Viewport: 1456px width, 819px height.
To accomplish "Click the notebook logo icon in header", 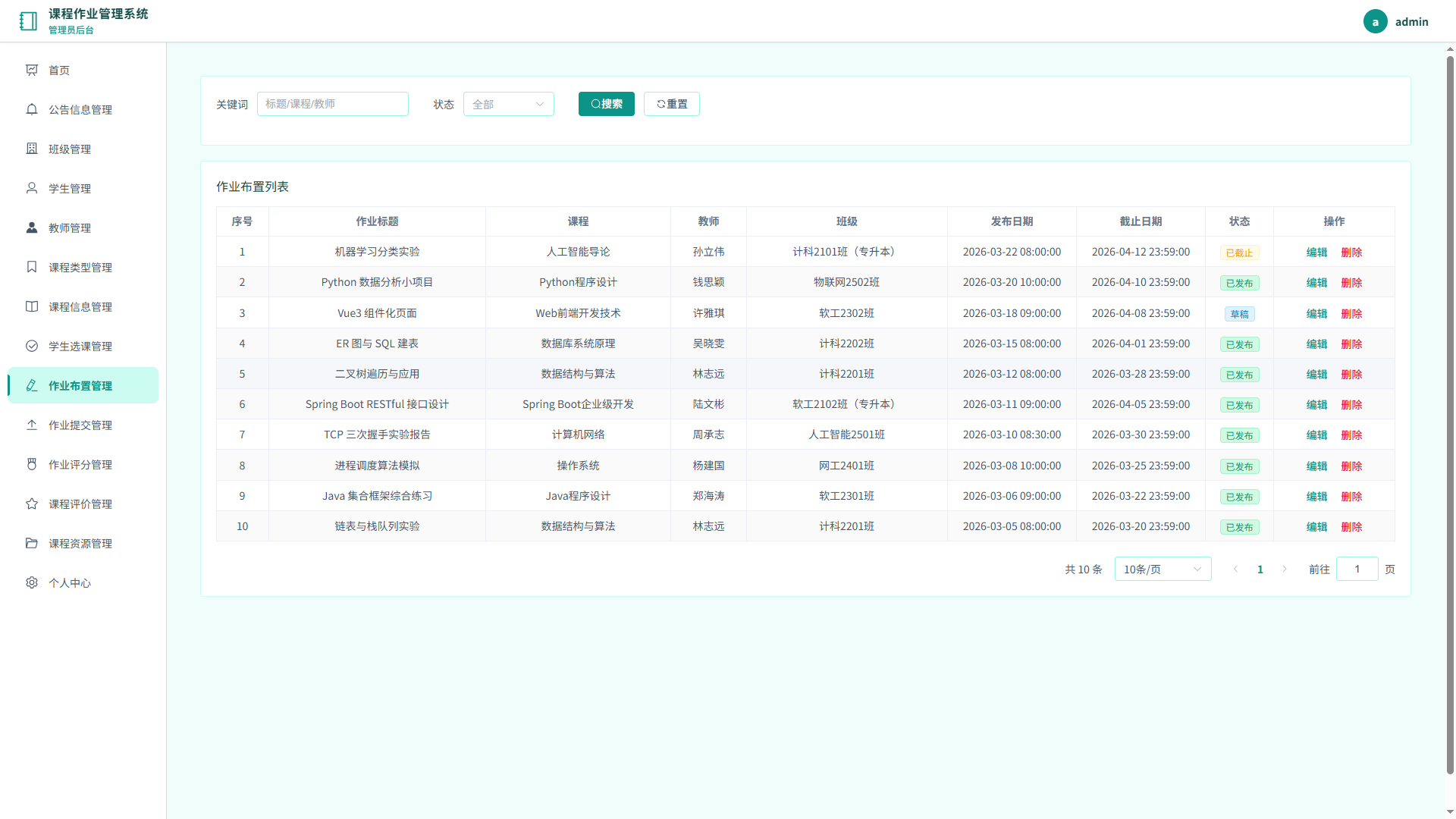I will (28, 21).
